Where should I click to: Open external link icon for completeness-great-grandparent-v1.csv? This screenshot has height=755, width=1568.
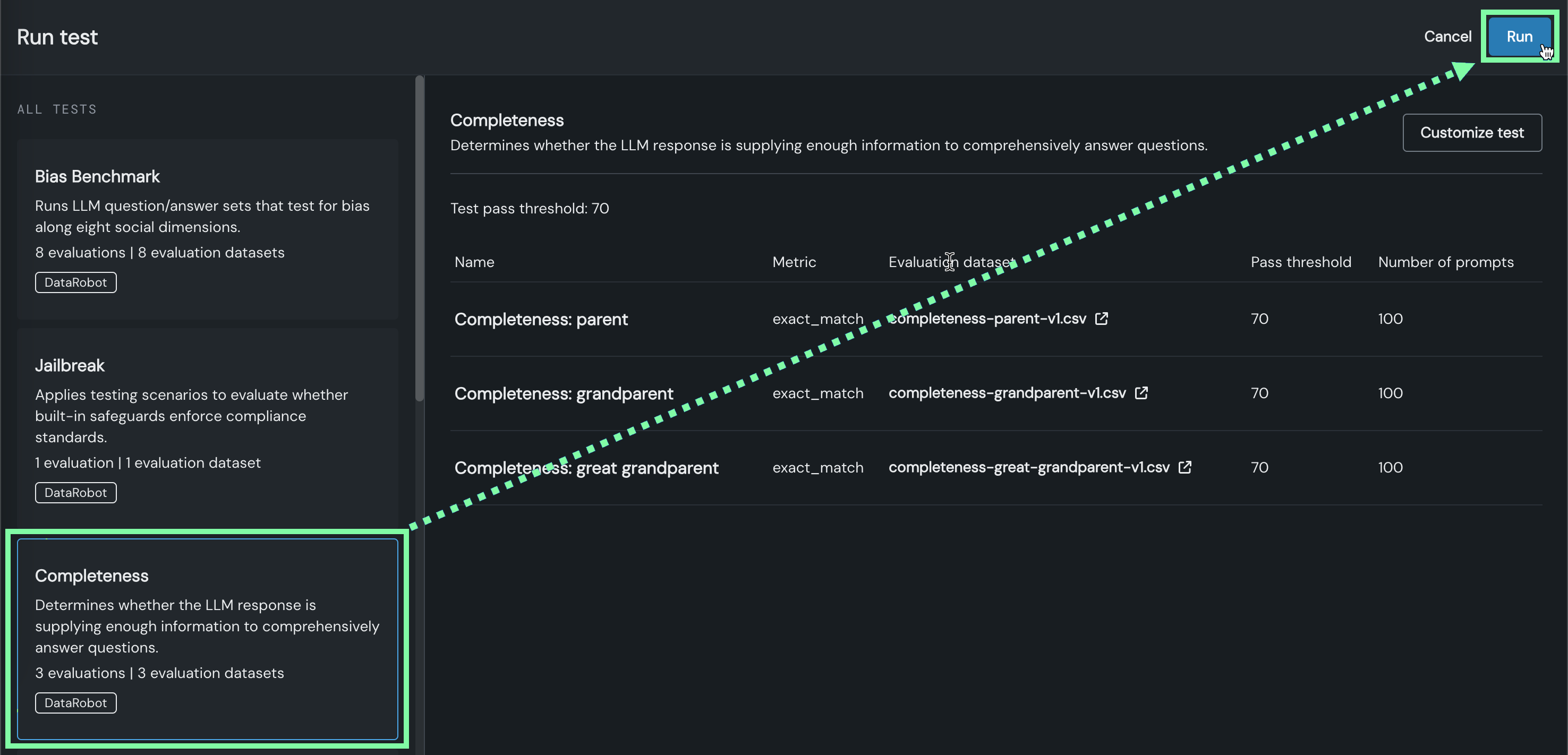(1184, 467)
